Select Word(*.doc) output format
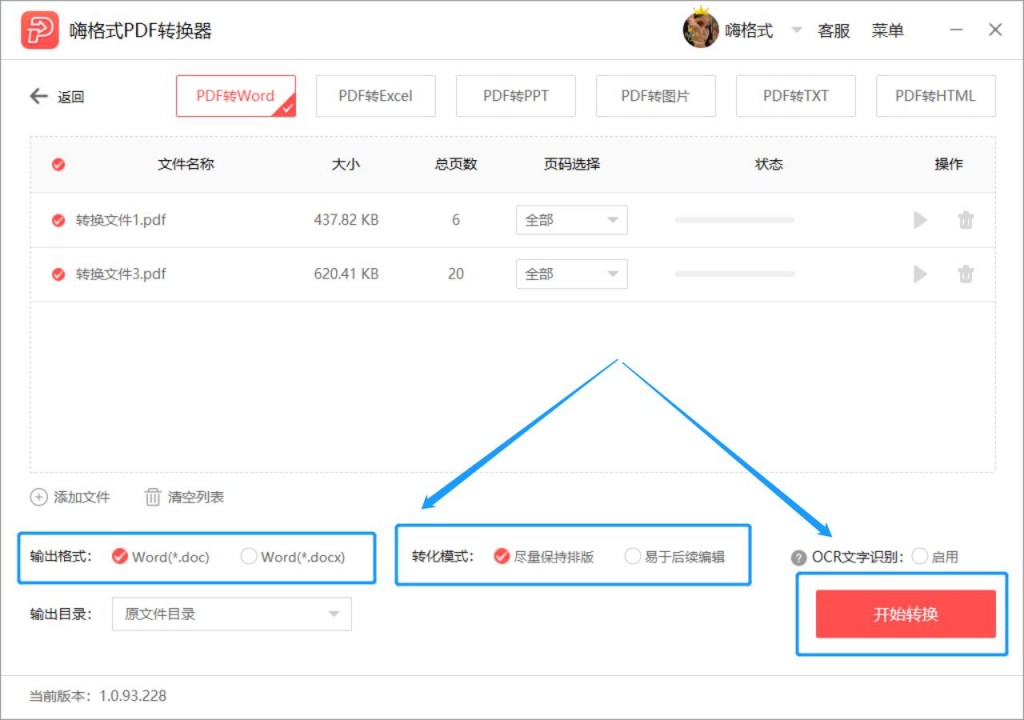The height and width of the screenshot is (720, 1024). pyautogui.click(x=161, y=557)
